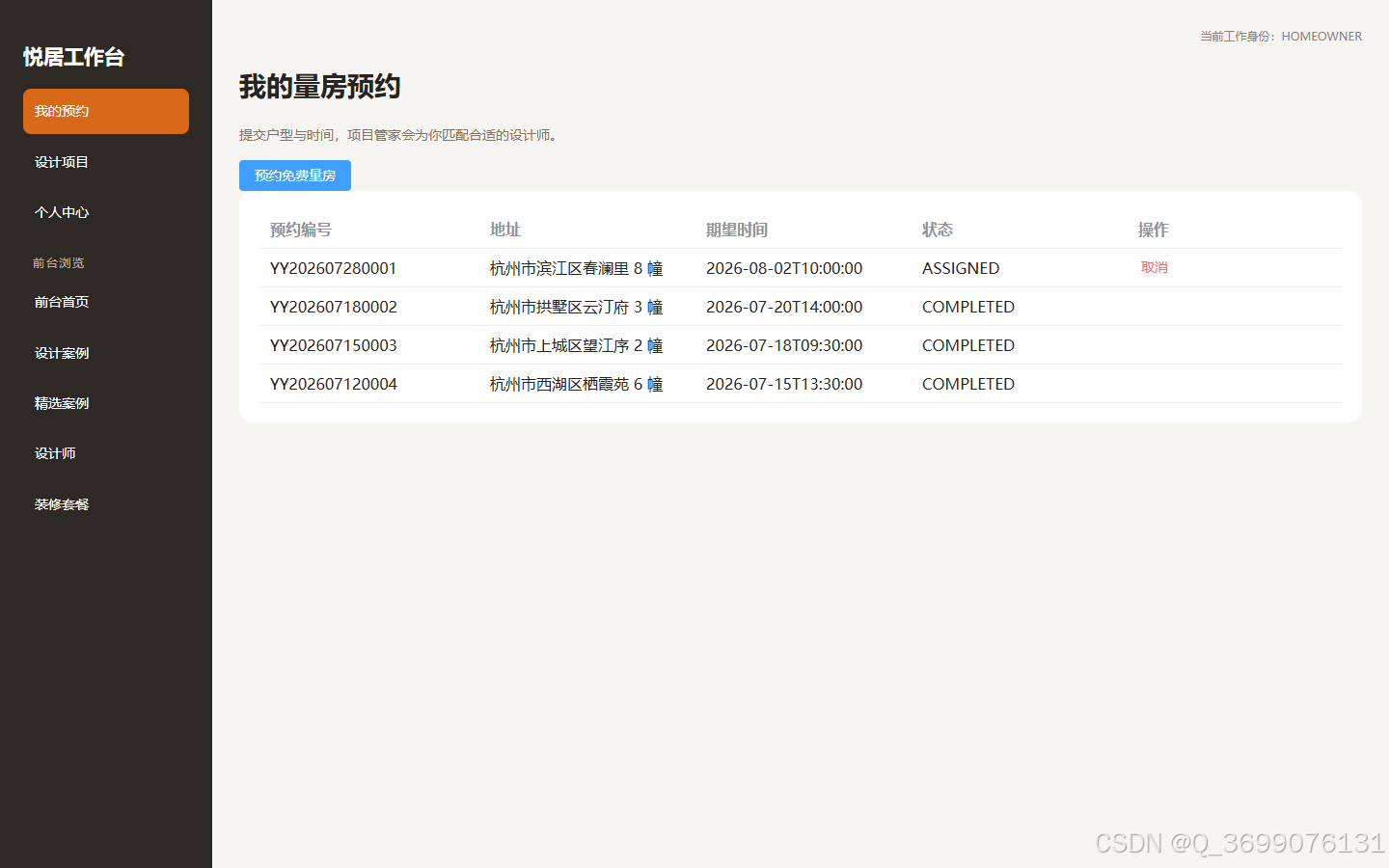
Task: Go to 设计项目 menu item
Action: click(x=106, y=162)
